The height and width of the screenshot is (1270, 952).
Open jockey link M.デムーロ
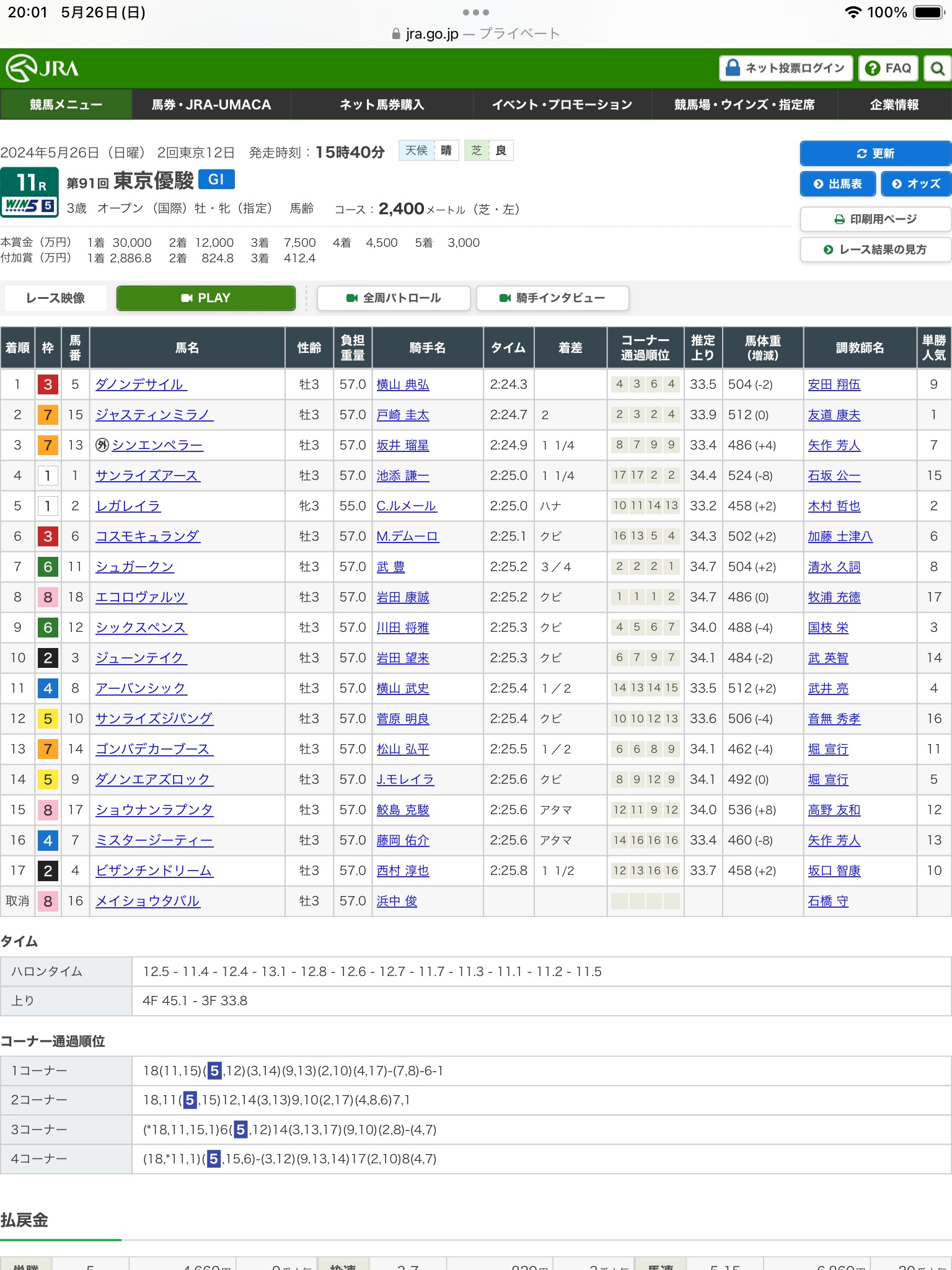tap(408, 536)
